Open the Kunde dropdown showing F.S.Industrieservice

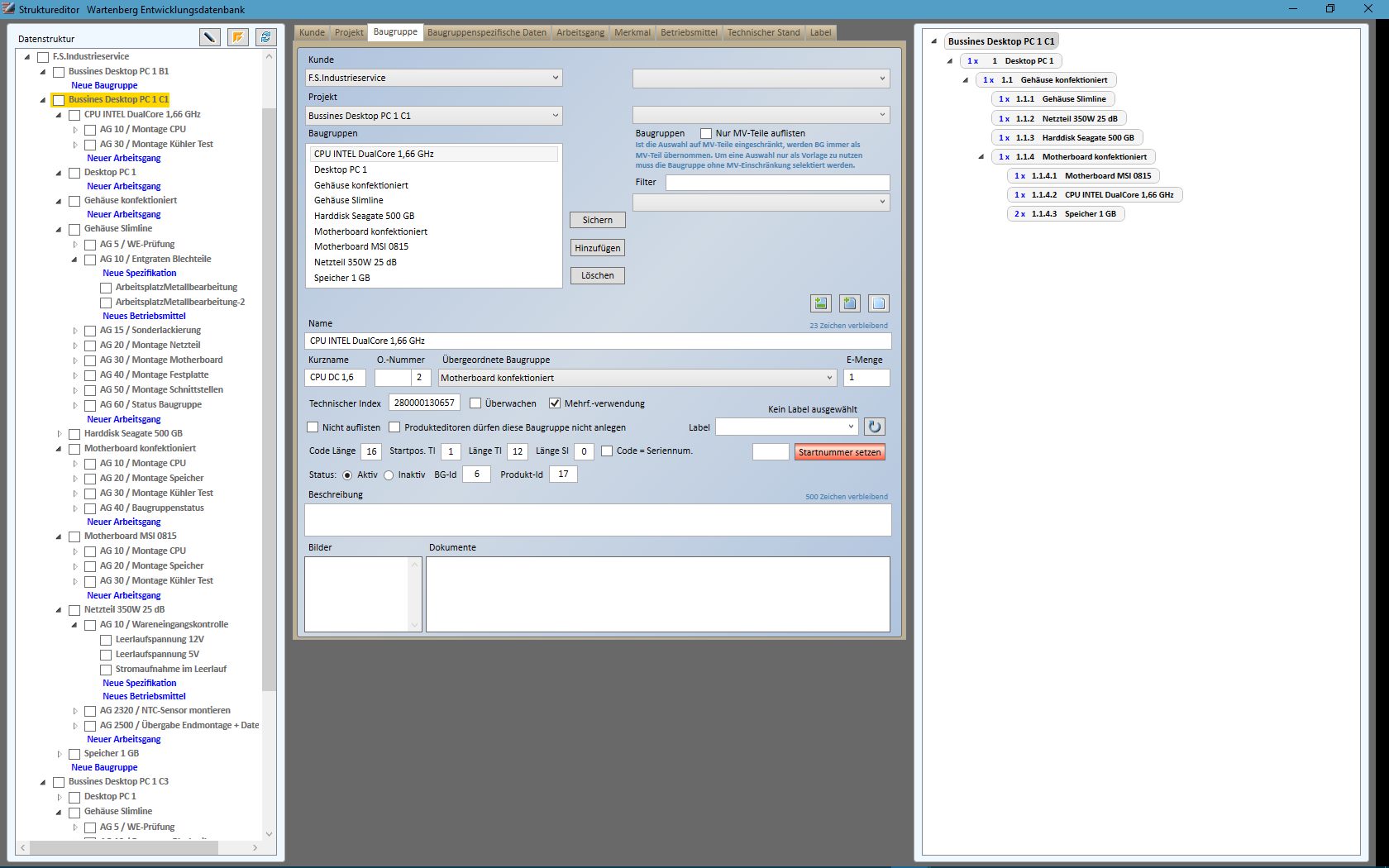click(434, 78)
